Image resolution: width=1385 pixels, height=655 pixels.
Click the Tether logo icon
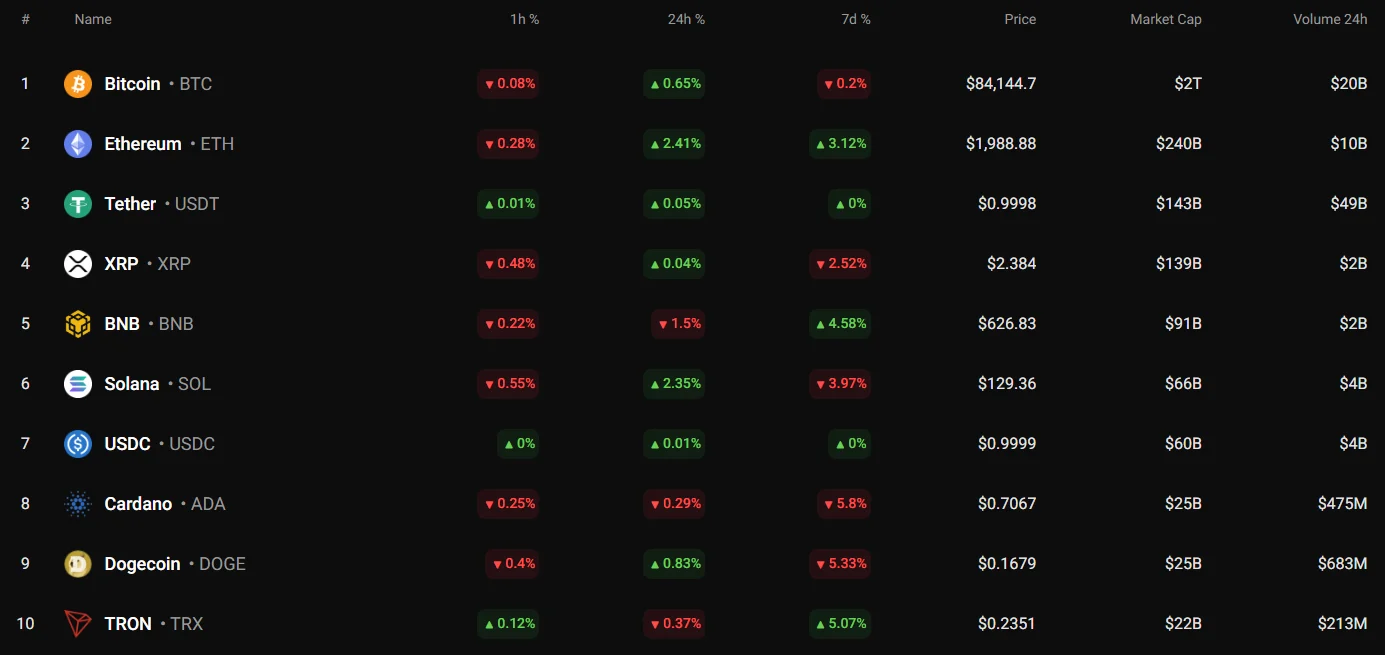point(78,204)
